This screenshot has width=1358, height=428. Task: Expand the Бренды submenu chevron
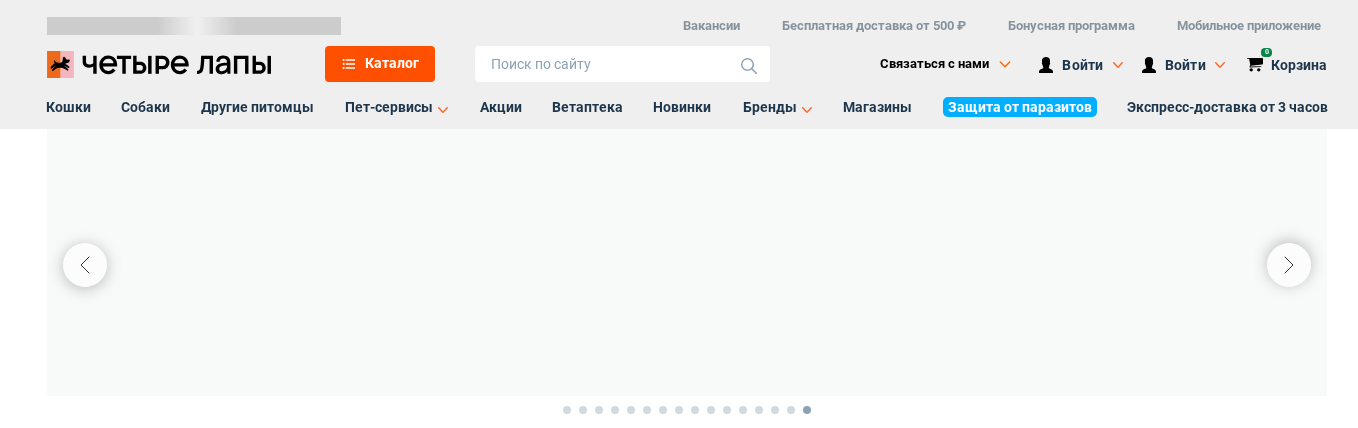(x=807, y=109)
